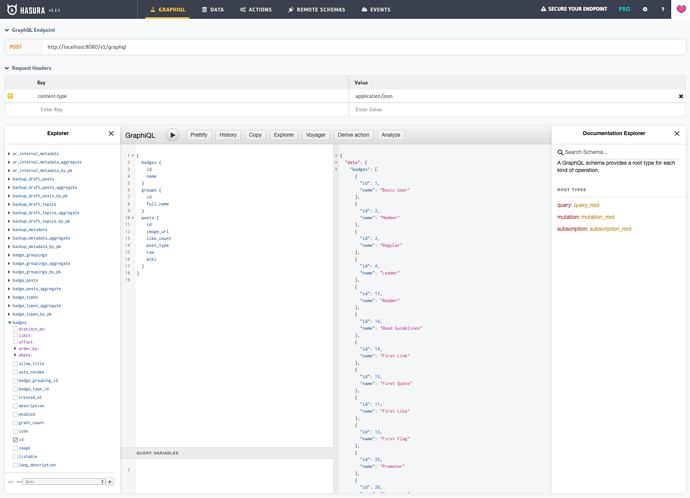690x498 pixels.
Task: Expand the badge_groupings node
Action: [x=9, y=255]
